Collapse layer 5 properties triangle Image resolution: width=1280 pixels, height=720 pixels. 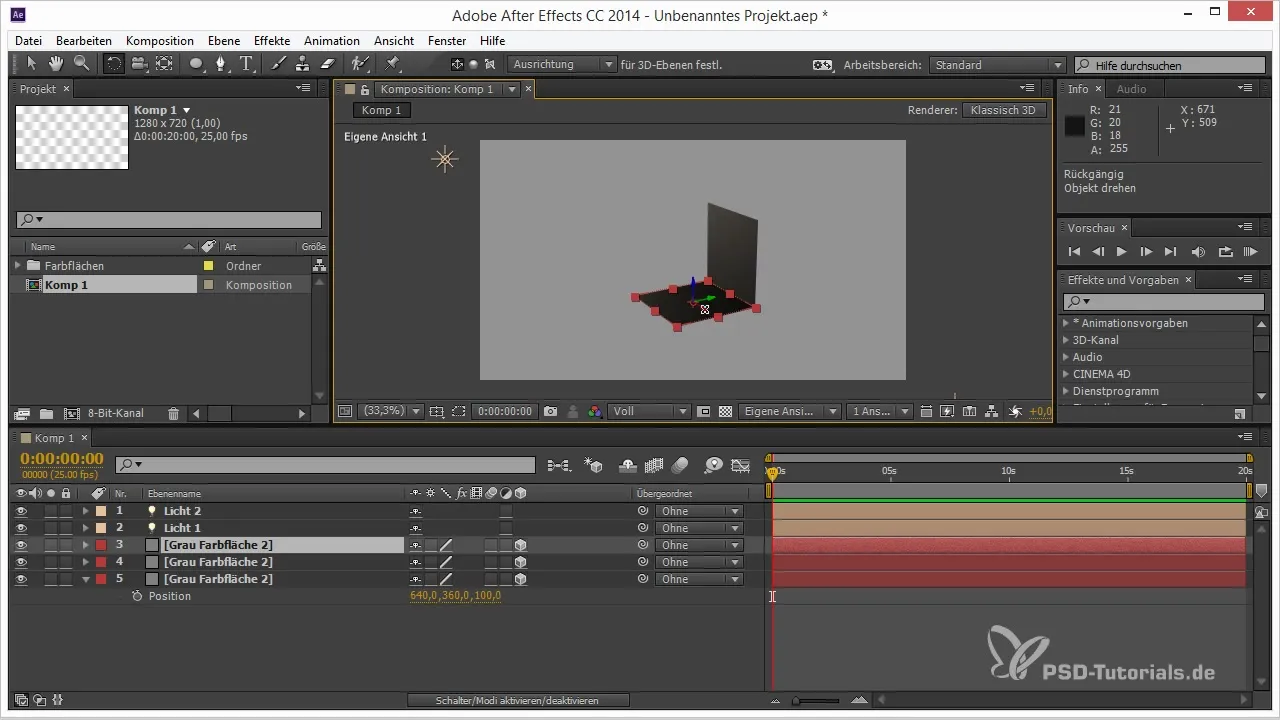pos(86,579)
